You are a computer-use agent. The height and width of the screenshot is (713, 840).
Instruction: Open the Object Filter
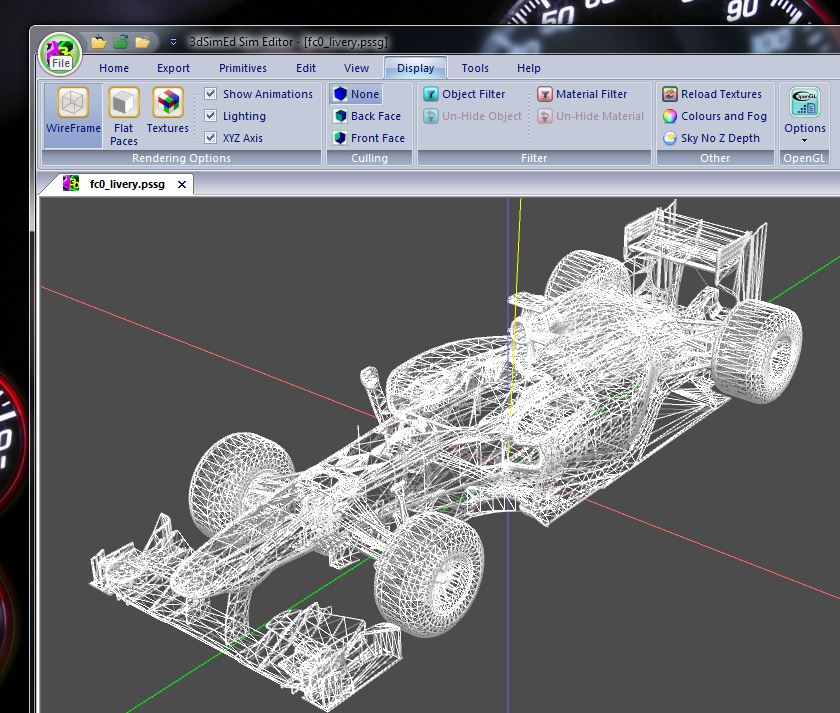[464, 94]
